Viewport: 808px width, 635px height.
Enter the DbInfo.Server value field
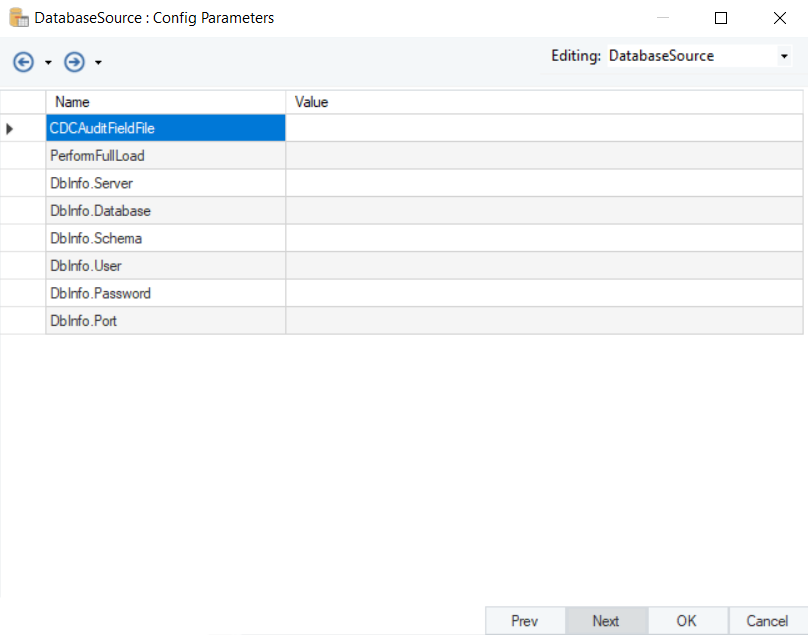544,183
